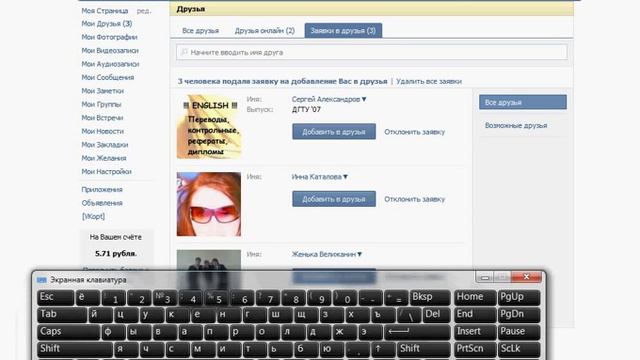Viewport: 640px width, 360px height.
Task: Click the search magnifier icon
Action: pos(184,52)
